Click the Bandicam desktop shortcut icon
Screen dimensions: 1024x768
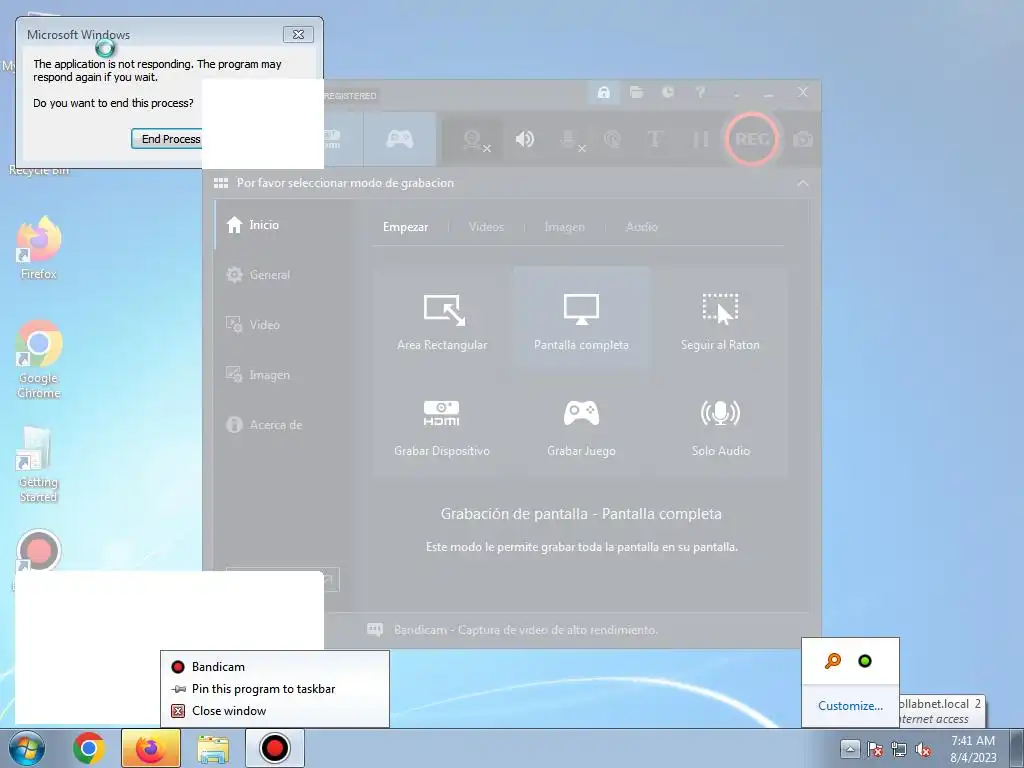39,550
